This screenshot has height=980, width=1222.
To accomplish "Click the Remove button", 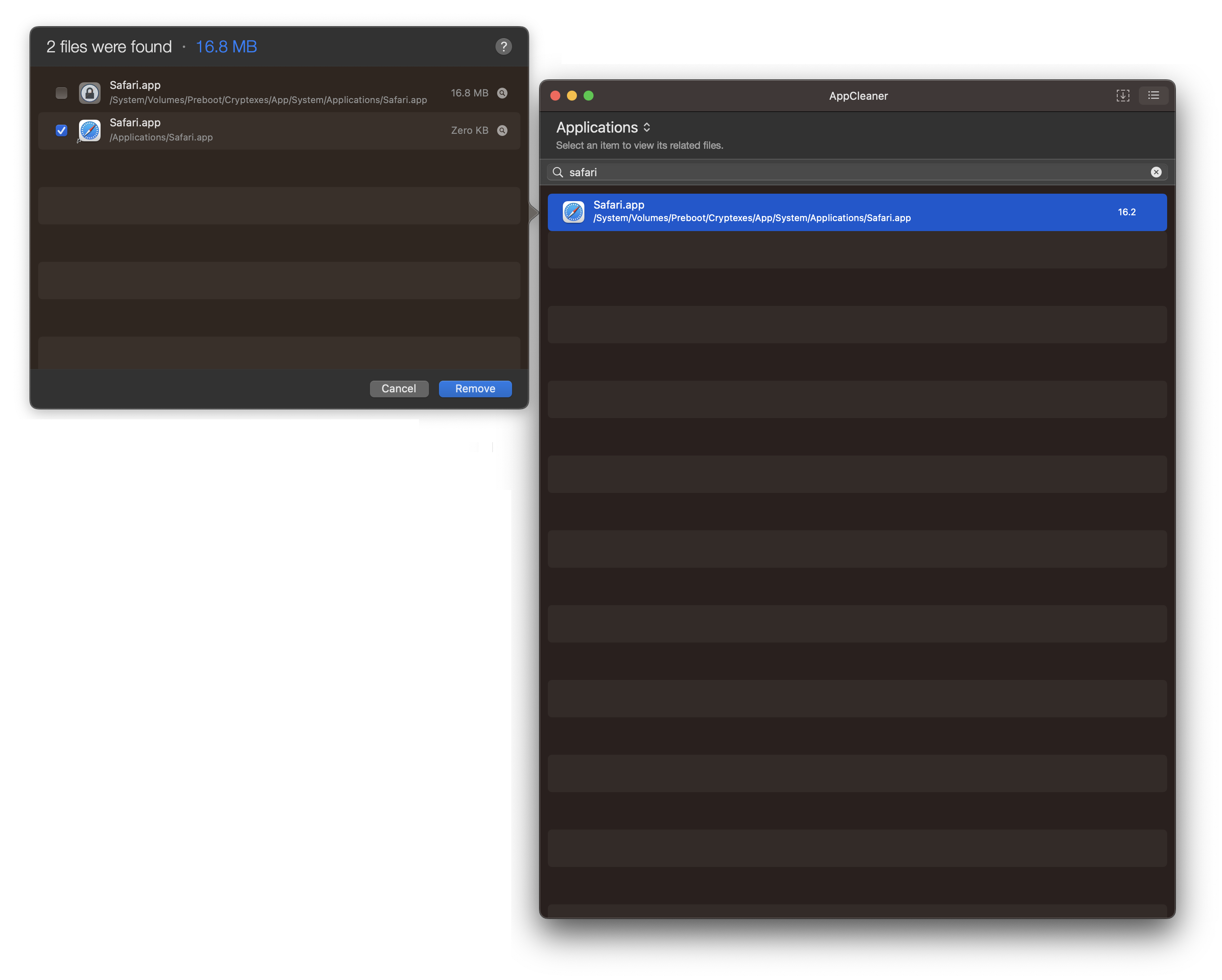I will [x=475, y=389].
